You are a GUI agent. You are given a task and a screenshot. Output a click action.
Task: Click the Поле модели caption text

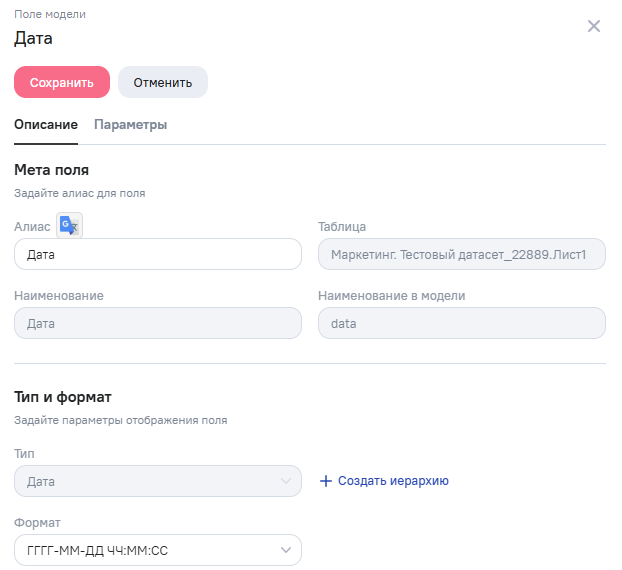click(x=50, y=14)
